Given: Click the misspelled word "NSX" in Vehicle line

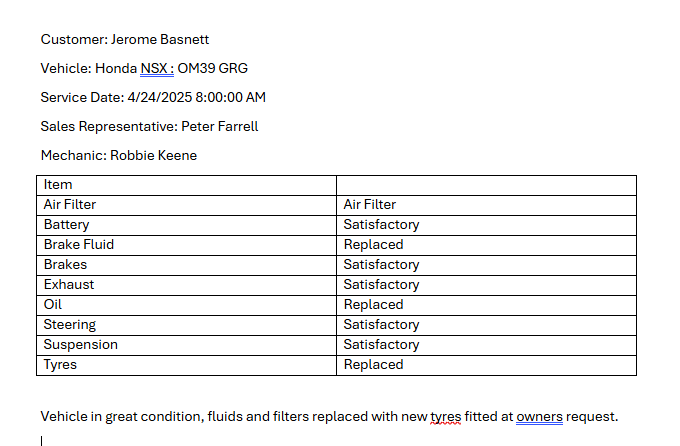Looking at the screenshot, I should (155, 69).
